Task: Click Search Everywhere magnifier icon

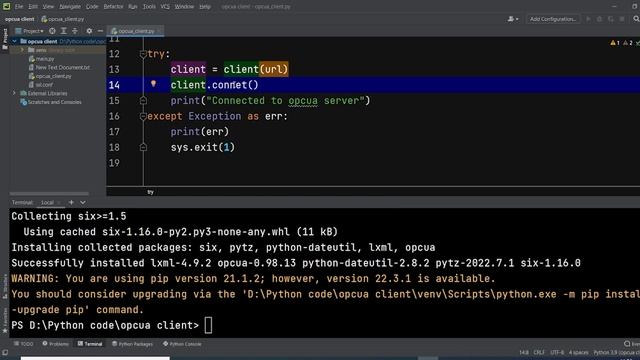Action: pos(636,19)
